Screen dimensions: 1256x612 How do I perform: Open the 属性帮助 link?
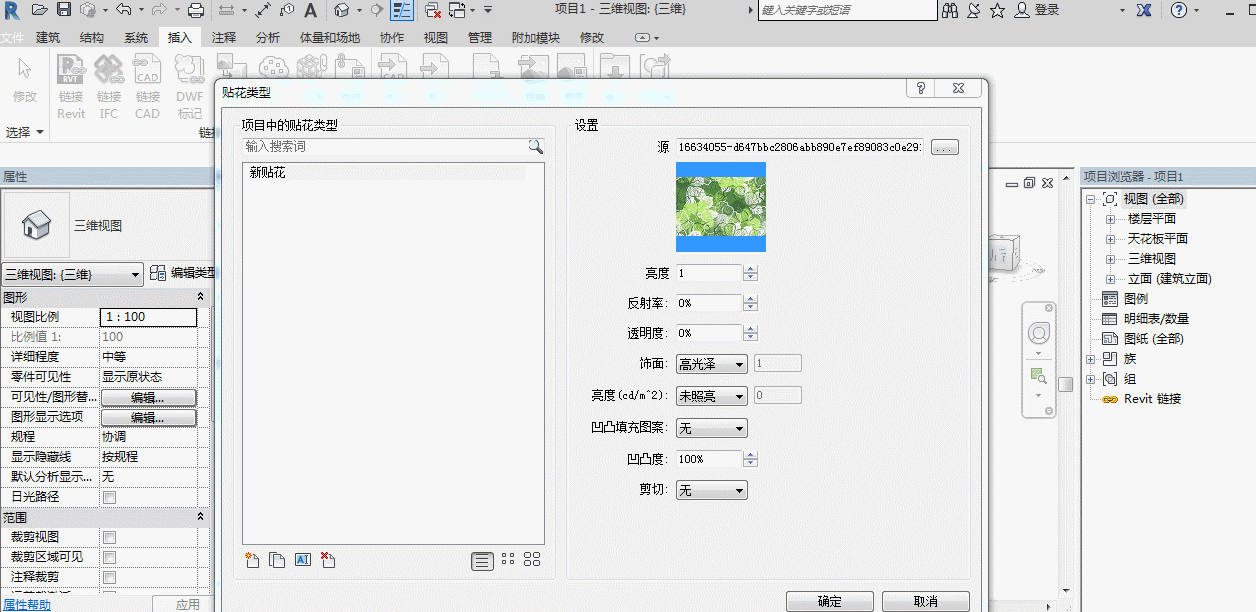[x=26, y=604]
